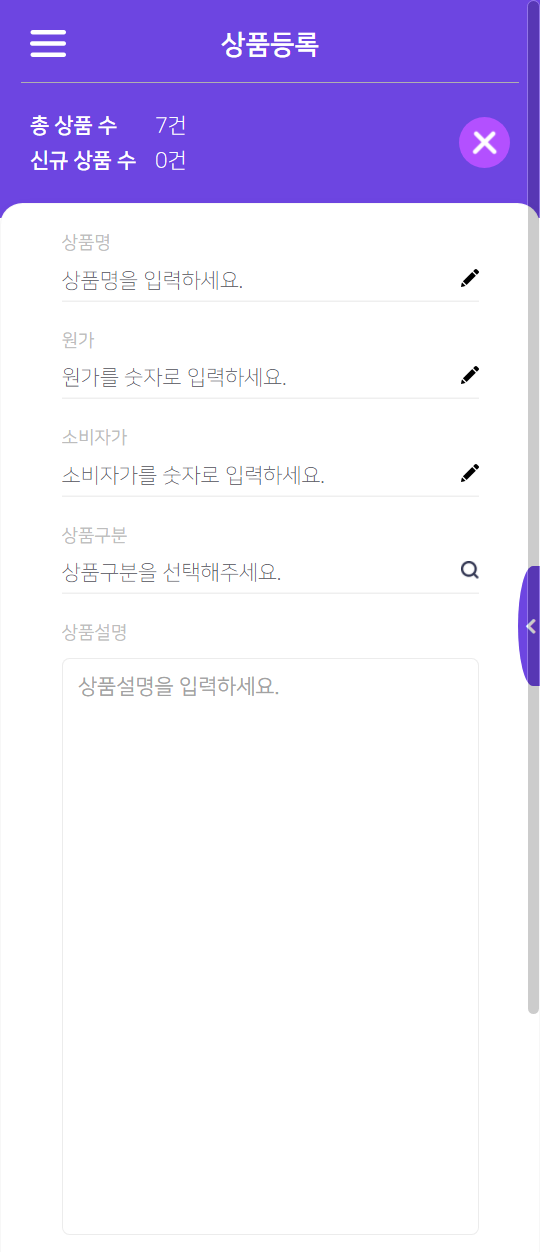This screenshot has height=1252, width=540.
Task: Click the 상품설명 field label
Action: tap(94, 632)
